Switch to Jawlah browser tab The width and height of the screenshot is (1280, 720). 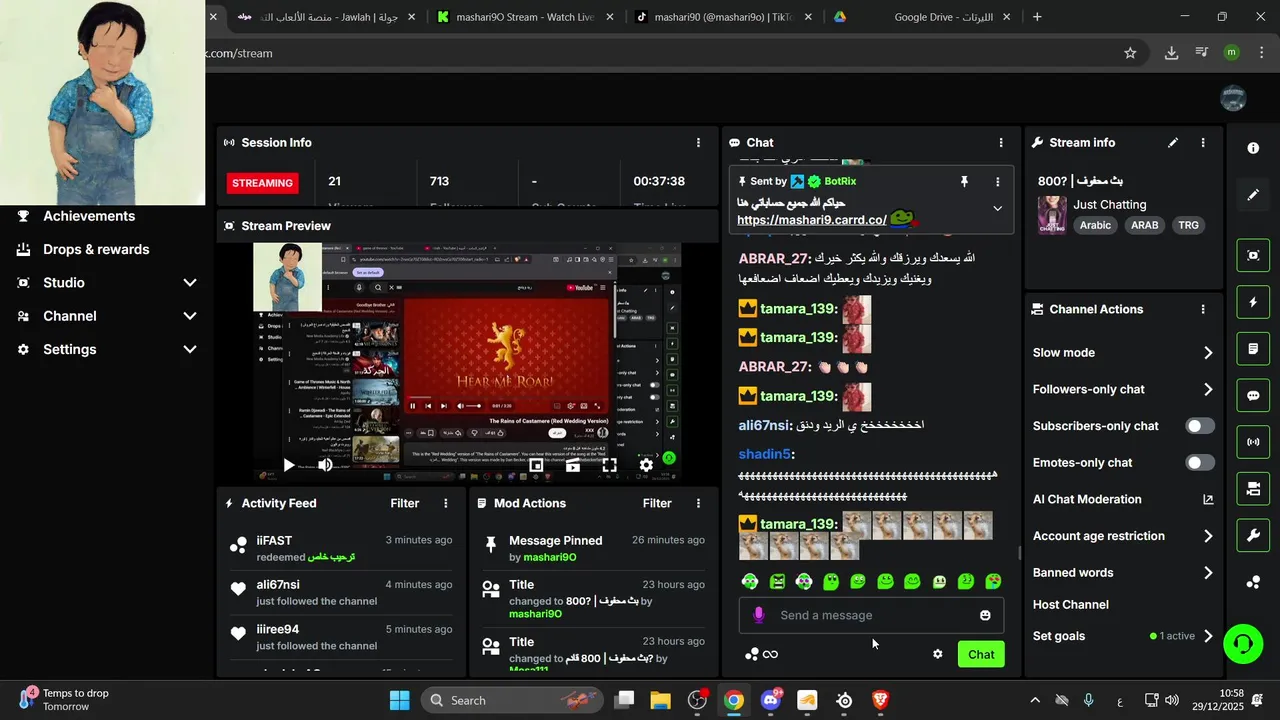point(326,17)
